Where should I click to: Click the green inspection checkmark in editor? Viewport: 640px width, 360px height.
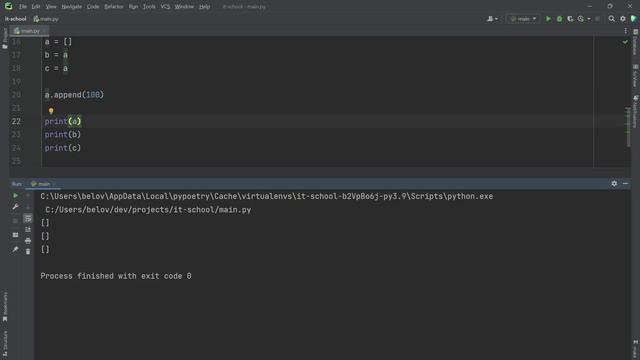pos(625,42)
